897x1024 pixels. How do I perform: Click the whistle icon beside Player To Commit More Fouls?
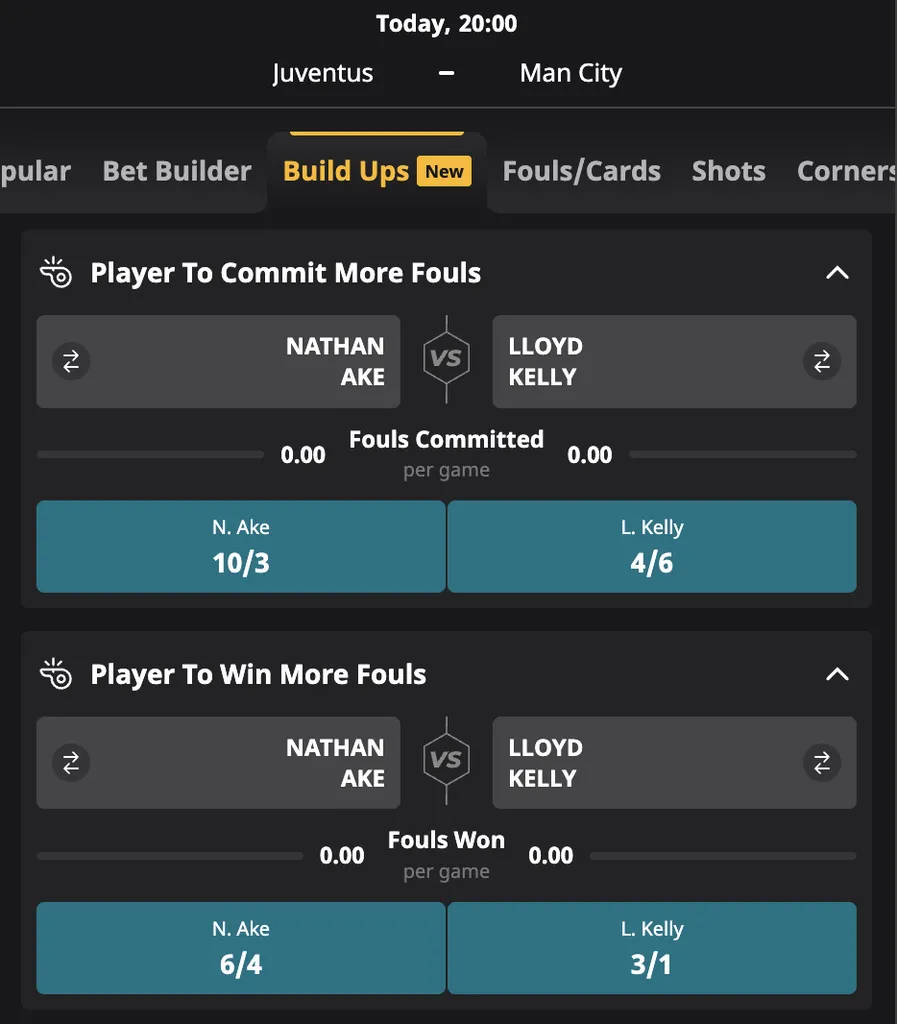click(55, 272)
